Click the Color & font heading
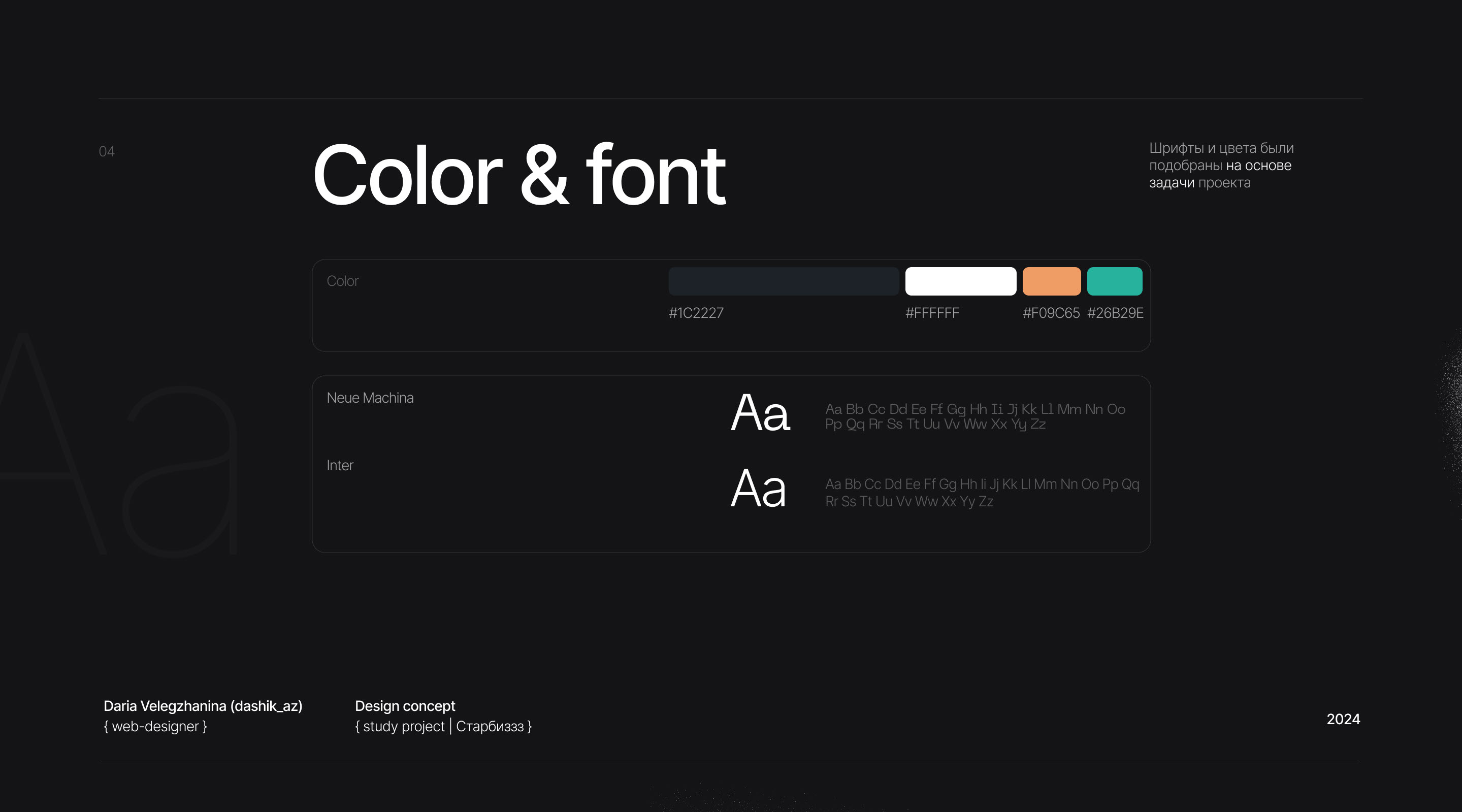Viewport: 1462px width, 812px height. pos(519,176)
